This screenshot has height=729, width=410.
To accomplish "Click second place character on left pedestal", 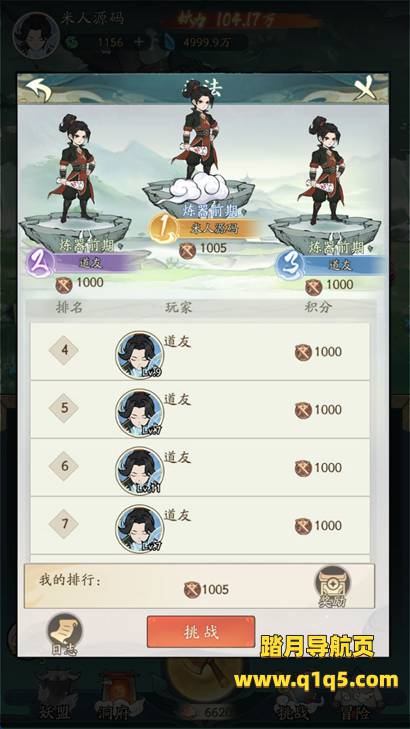I will (x=74, y=169).
